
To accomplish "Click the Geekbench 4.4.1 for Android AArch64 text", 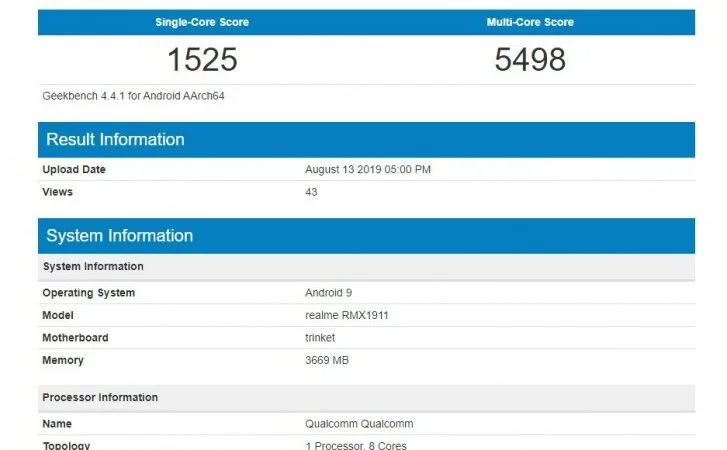I will pos(134,96).
